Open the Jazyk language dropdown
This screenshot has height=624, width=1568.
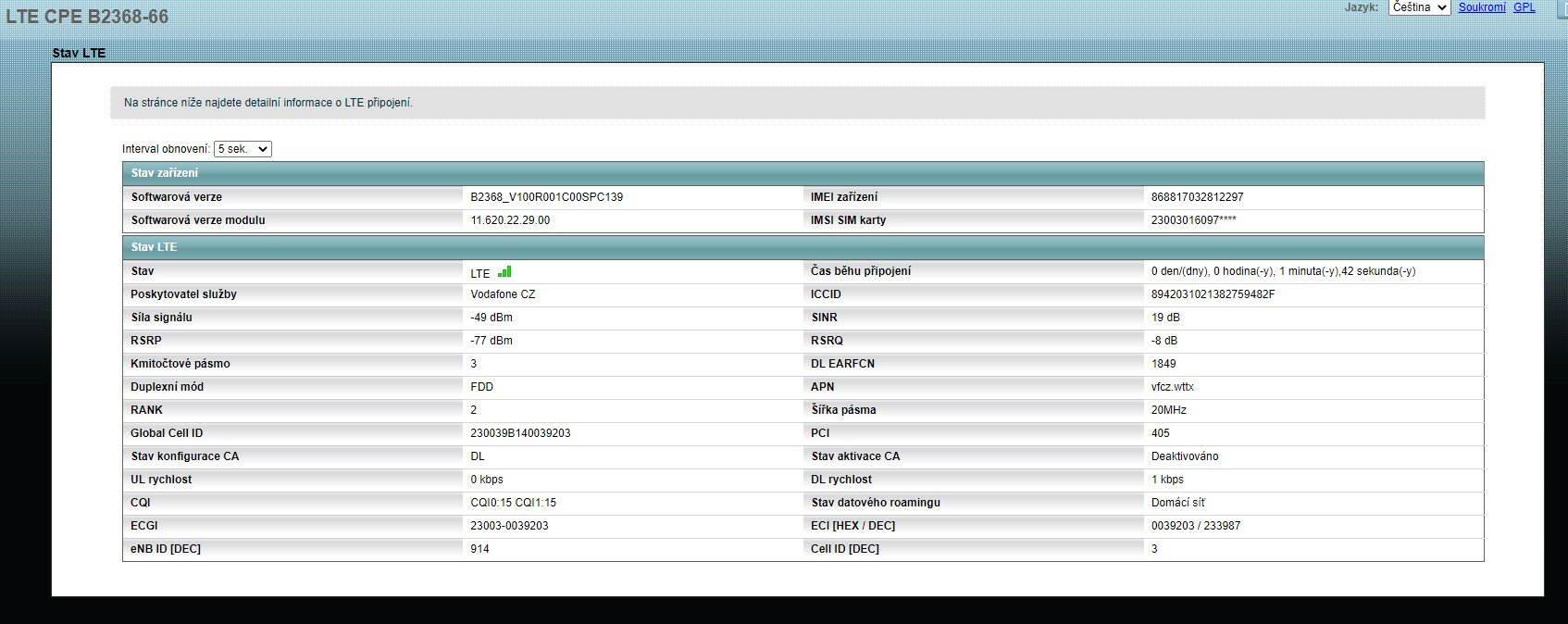point(1419,7)
